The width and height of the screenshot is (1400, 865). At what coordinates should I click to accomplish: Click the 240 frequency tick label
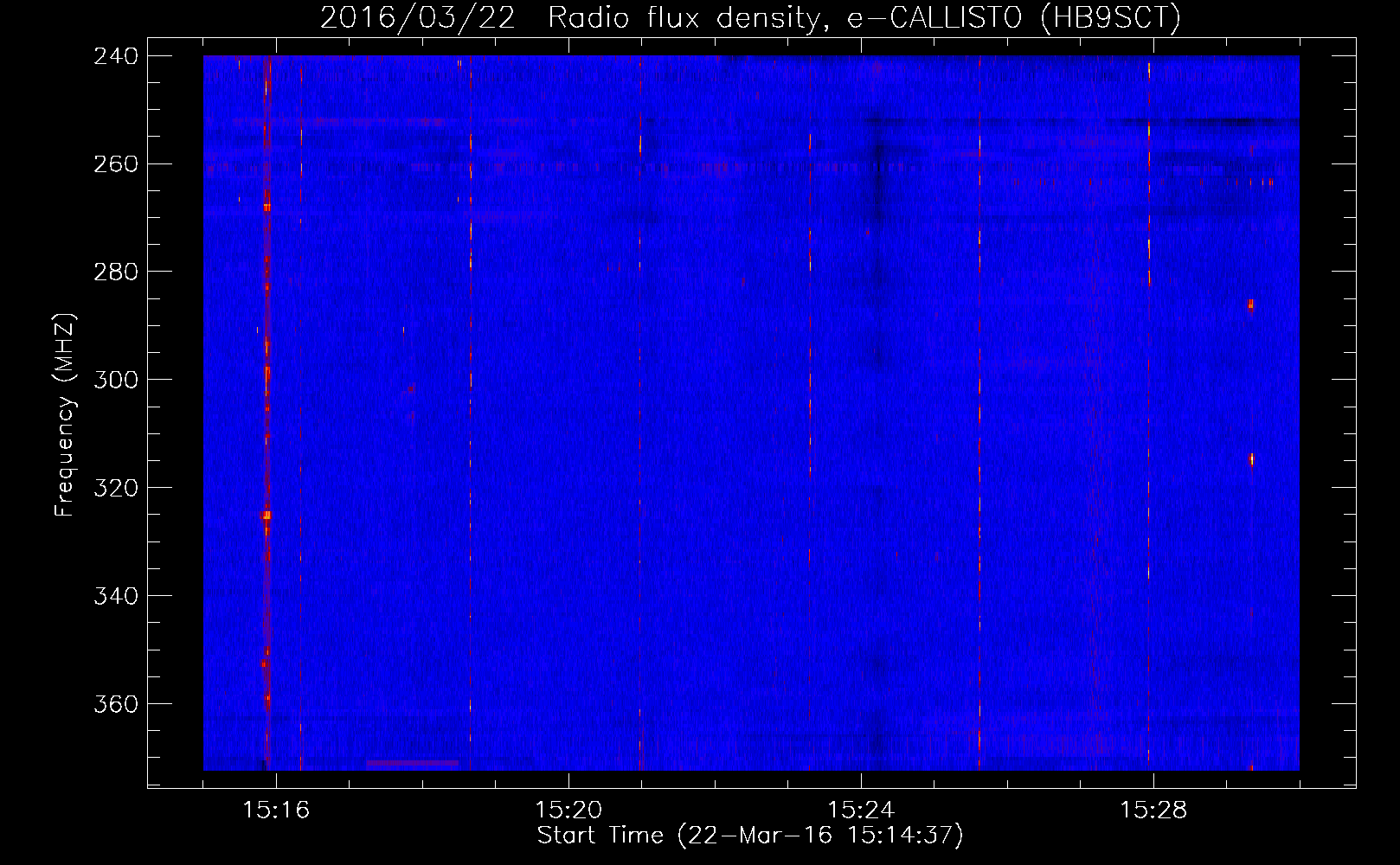116,56
